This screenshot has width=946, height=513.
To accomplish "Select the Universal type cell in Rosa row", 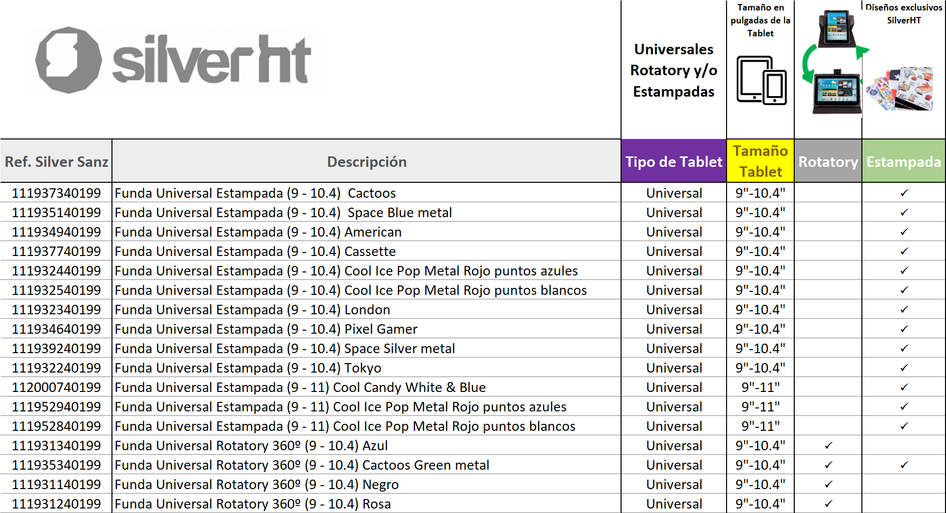I will click(674, 503).
